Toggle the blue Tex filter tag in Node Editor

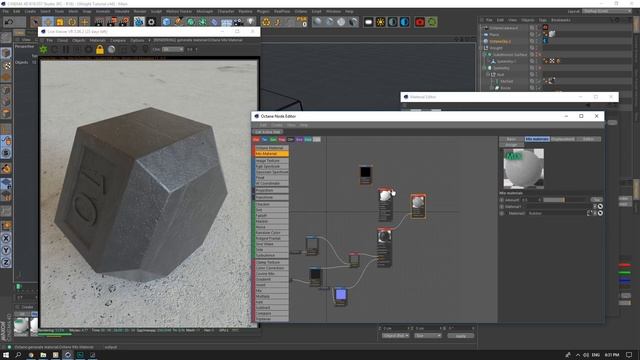pos(264,139)
